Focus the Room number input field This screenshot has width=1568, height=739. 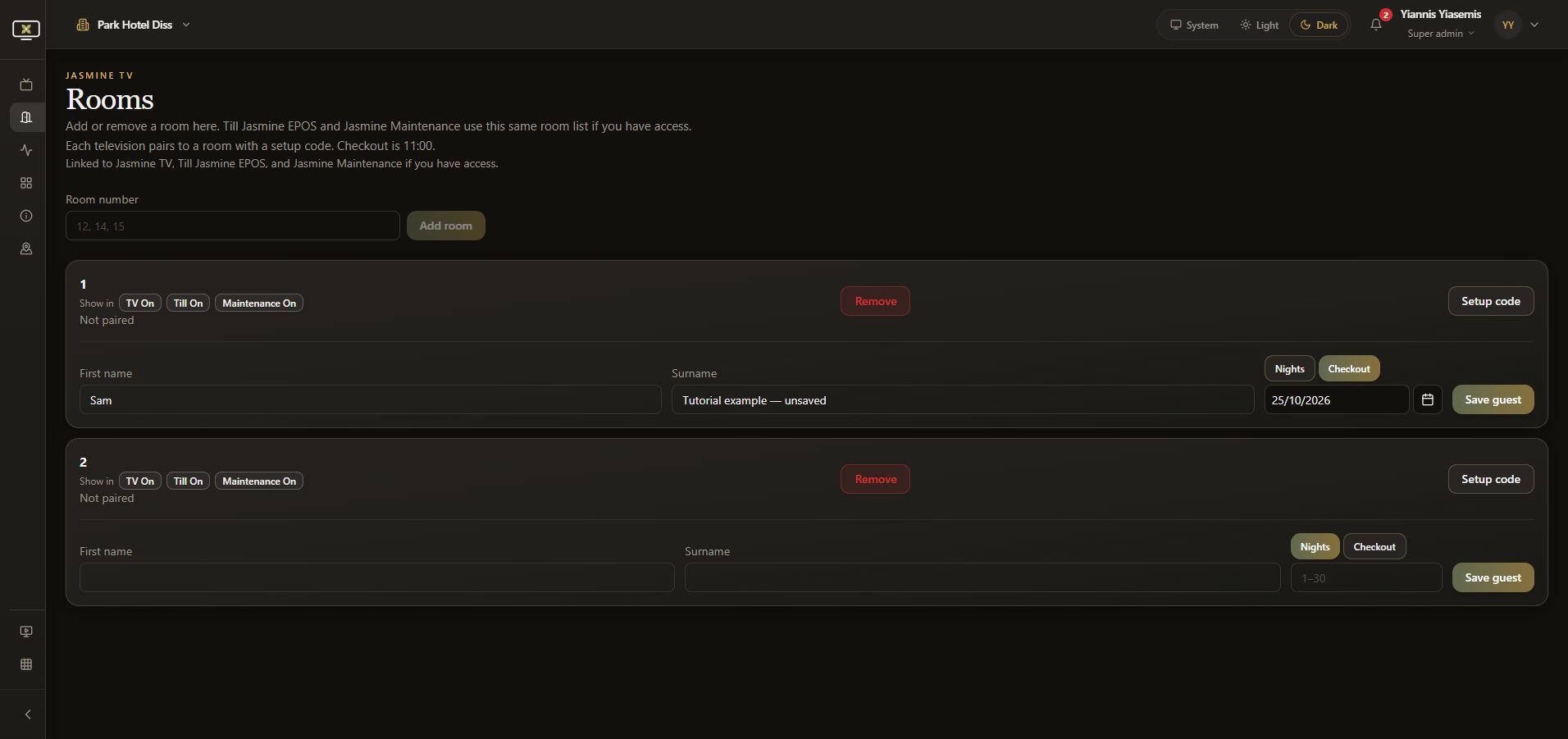(x=233, y=226)
